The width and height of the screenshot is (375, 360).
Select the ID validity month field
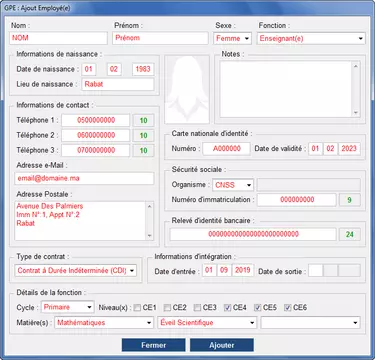click(x=330, y=149)
